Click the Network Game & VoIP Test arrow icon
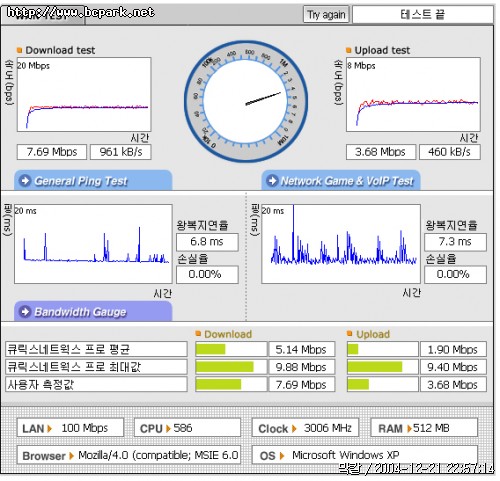500x481 pixels. [272, 181]
